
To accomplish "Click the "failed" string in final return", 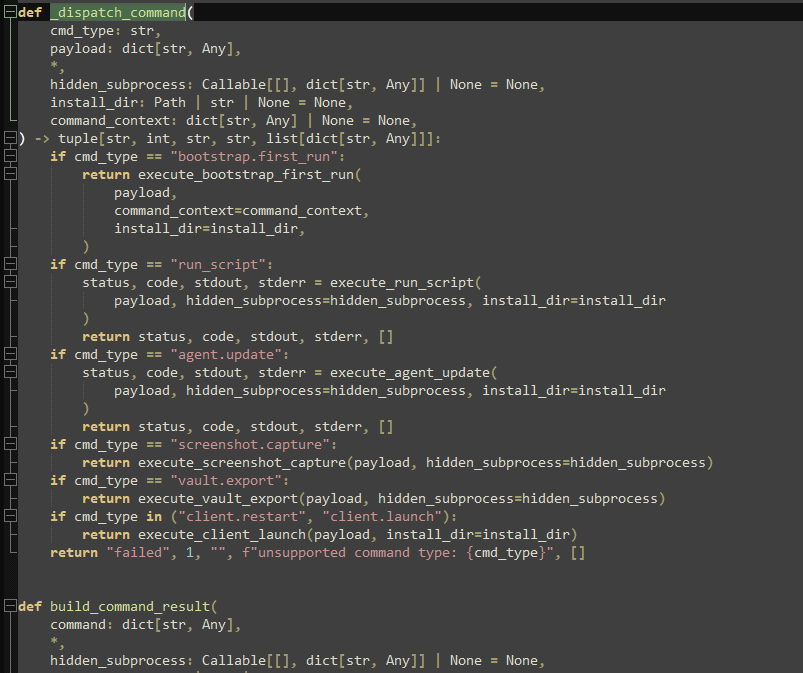I will [x=138, y=553].
